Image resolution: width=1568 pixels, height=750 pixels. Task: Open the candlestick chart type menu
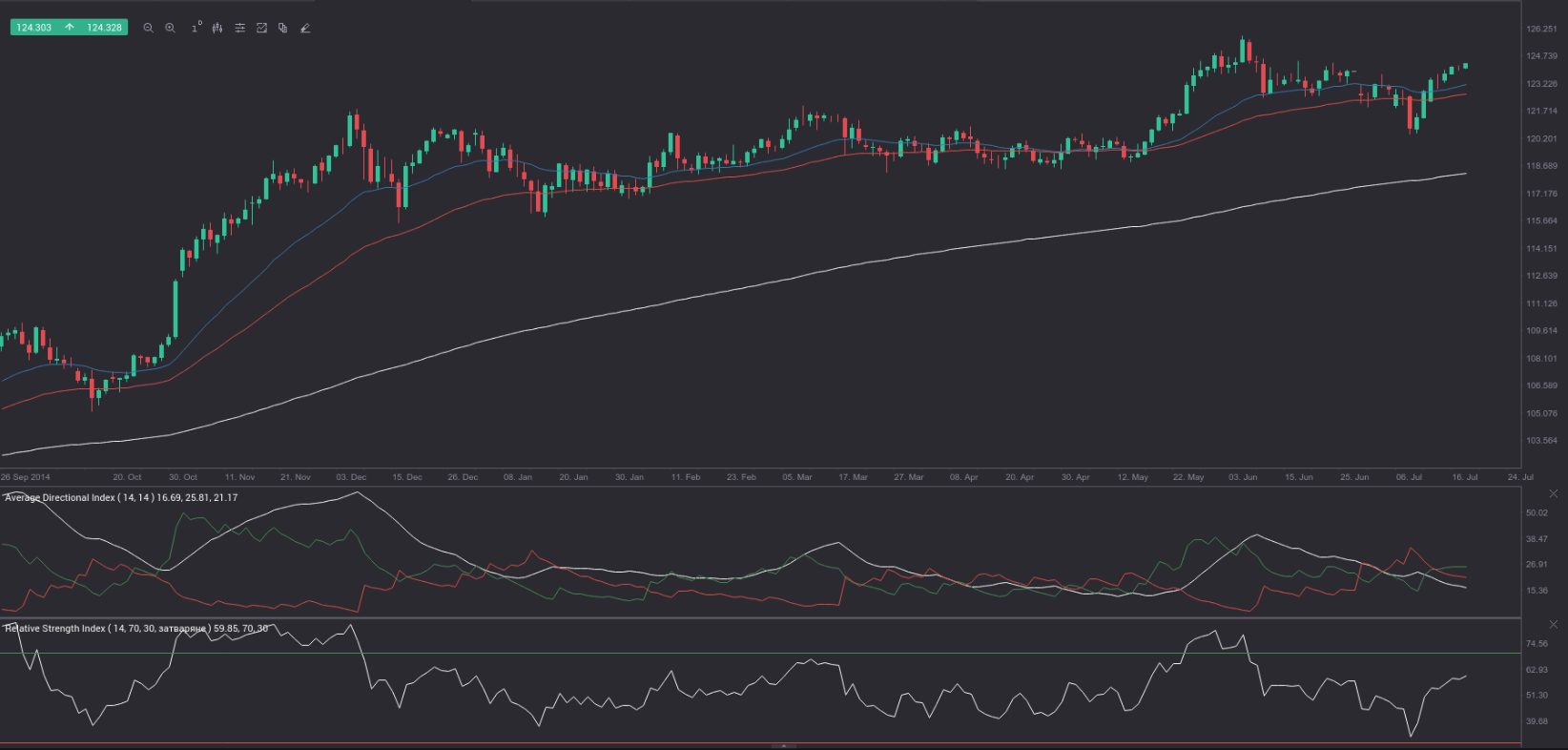[x=217, y=28]
